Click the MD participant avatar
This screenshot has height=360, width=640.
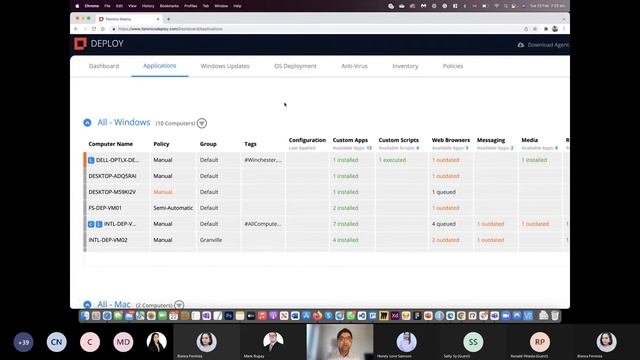click(x=123, y=342)
